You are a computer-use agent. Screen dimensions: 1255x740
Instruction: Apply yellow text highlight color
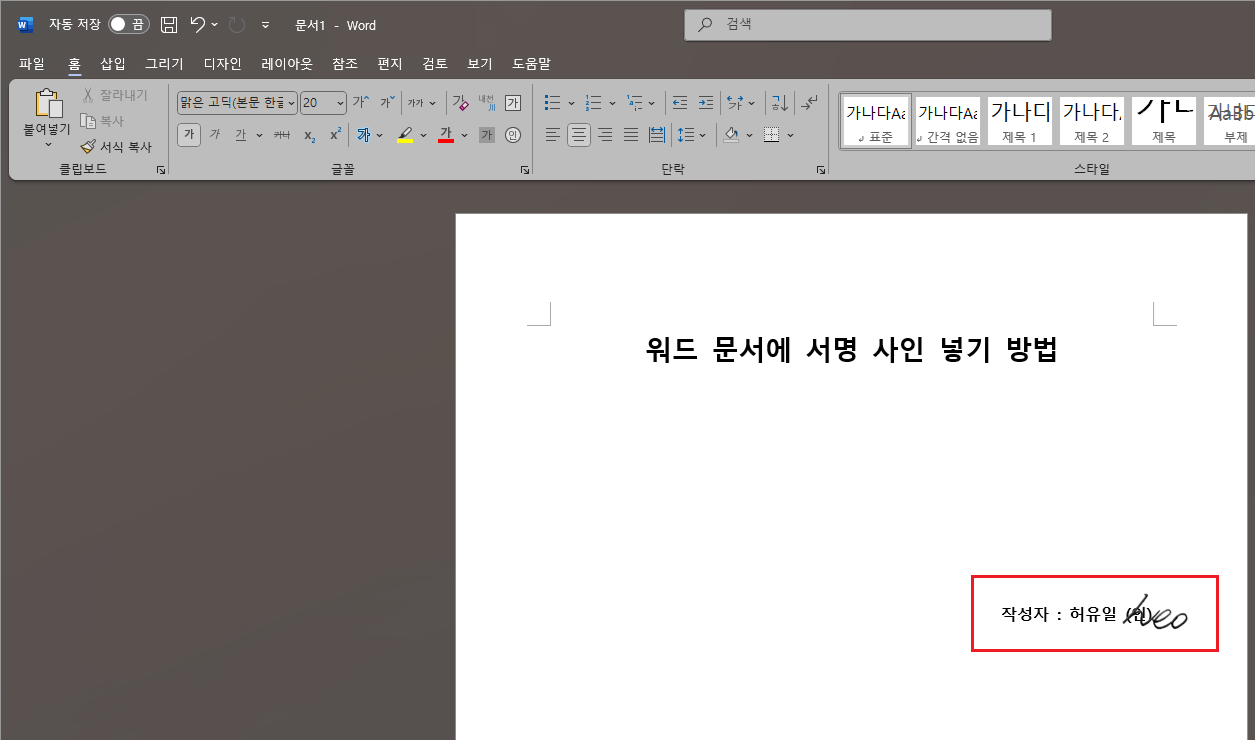coord(406,134)
